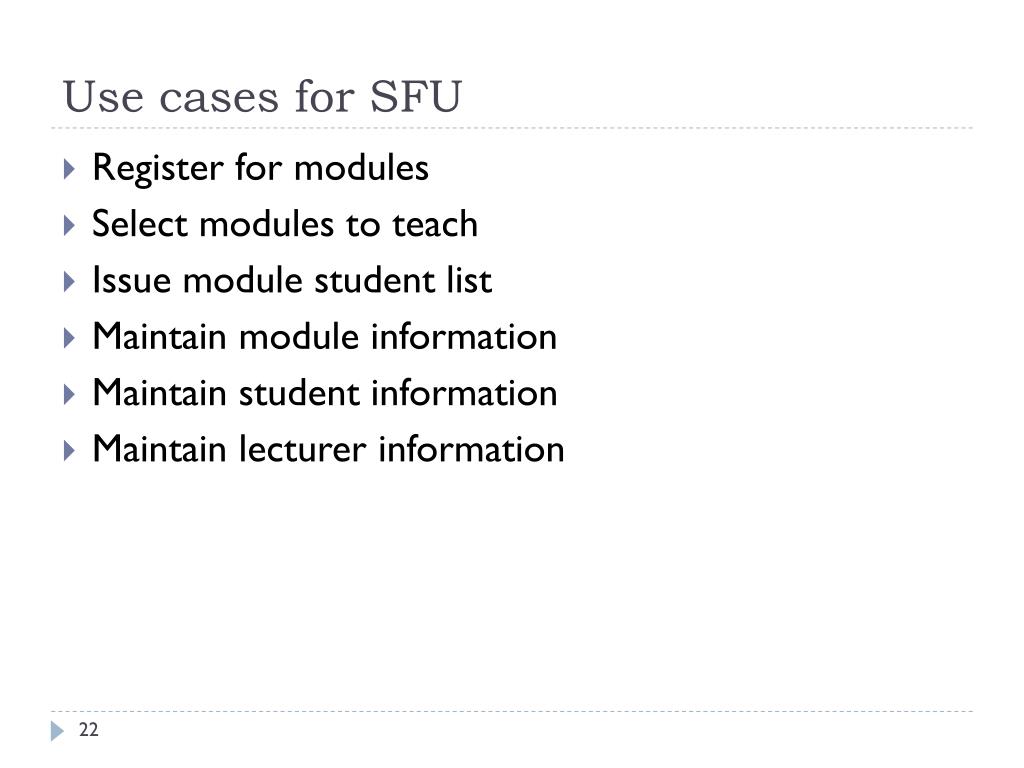Click the arrow bullet beside Maintain student information
1024x768 pixels.
pos(70,394)
